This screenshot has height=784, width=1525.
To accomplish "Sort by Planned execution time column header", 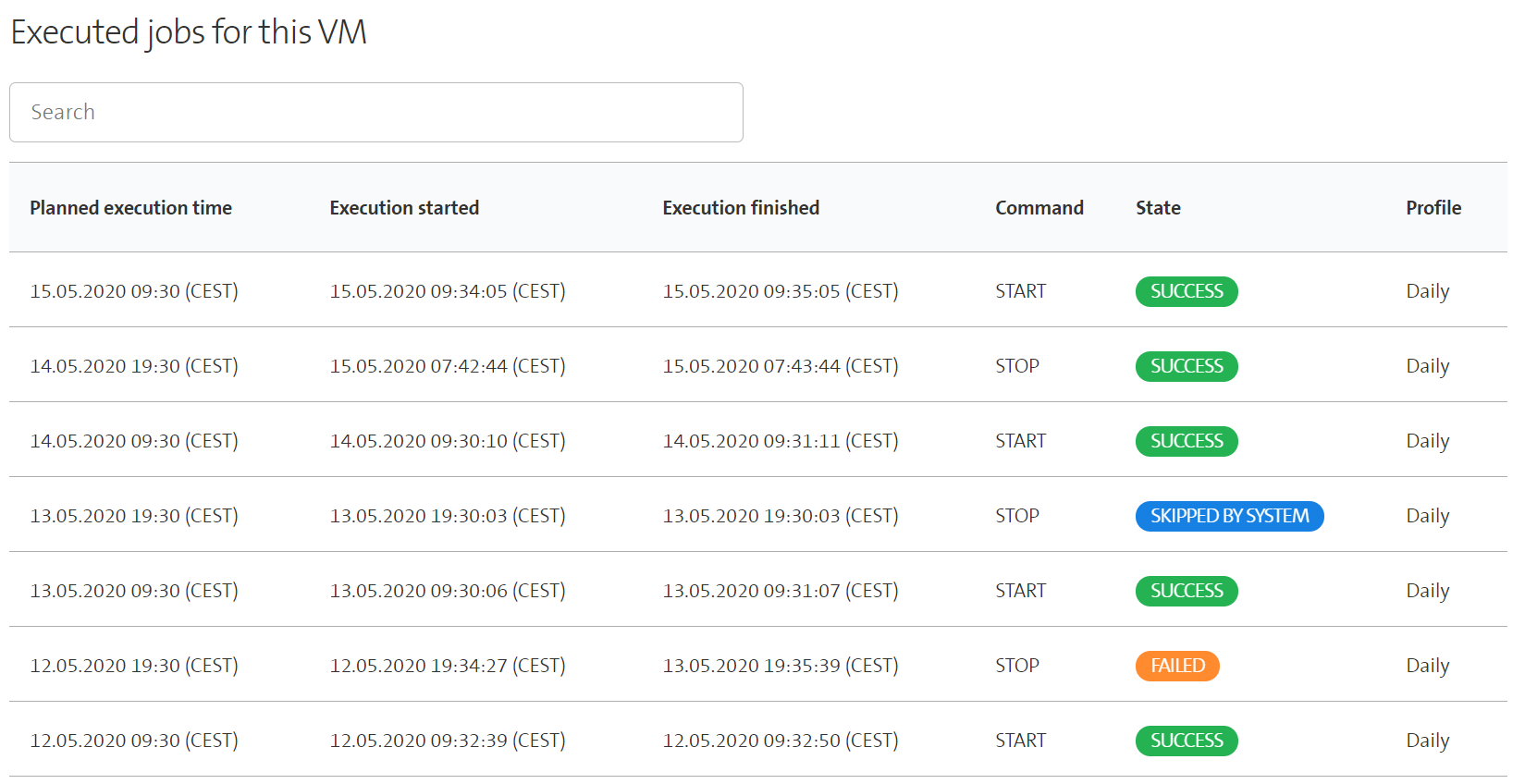I will [x=130, y=208].
